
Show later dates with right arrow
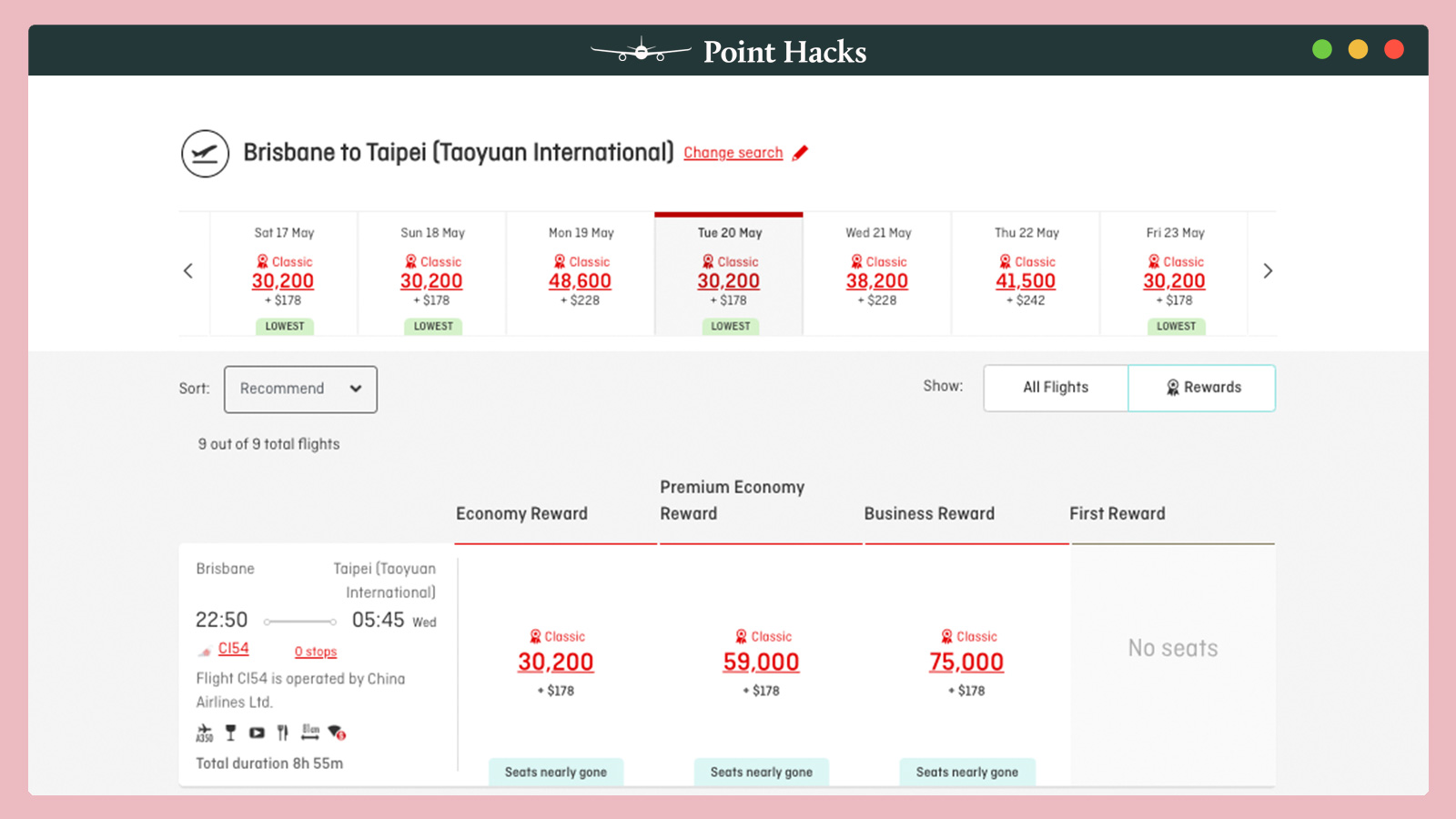[1268, 271]
